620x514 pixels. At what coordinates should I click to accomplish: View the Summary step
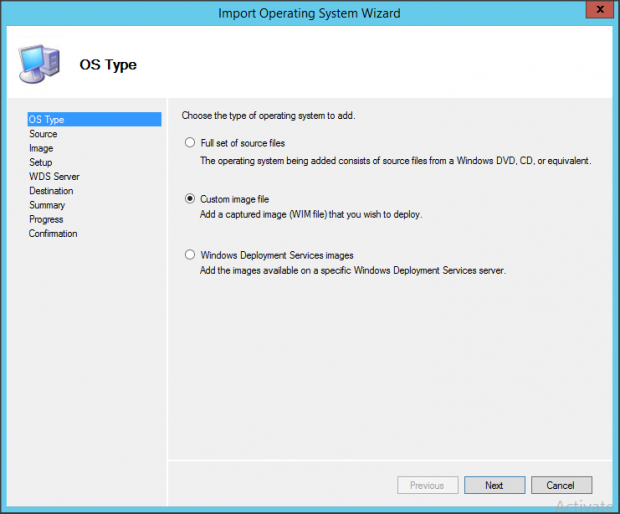(x=47, y=205)
